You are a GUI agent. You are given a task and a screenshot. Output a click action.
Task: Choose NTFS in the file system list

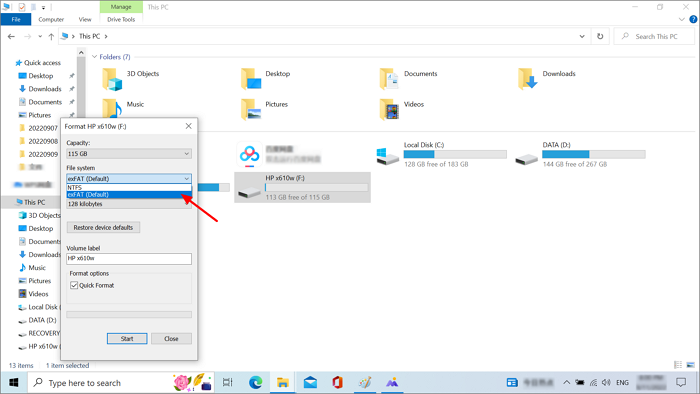coord(129,187)
